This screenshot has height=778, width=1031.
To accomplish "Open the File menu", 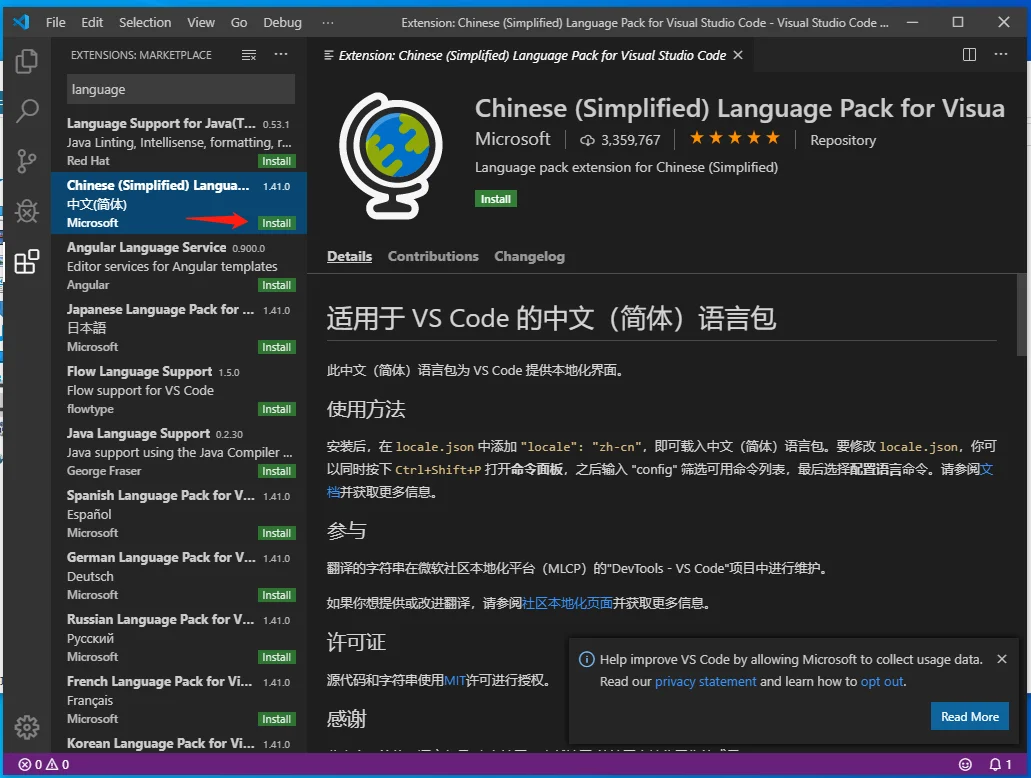I will pyautogui.click(x=55, y=22).
